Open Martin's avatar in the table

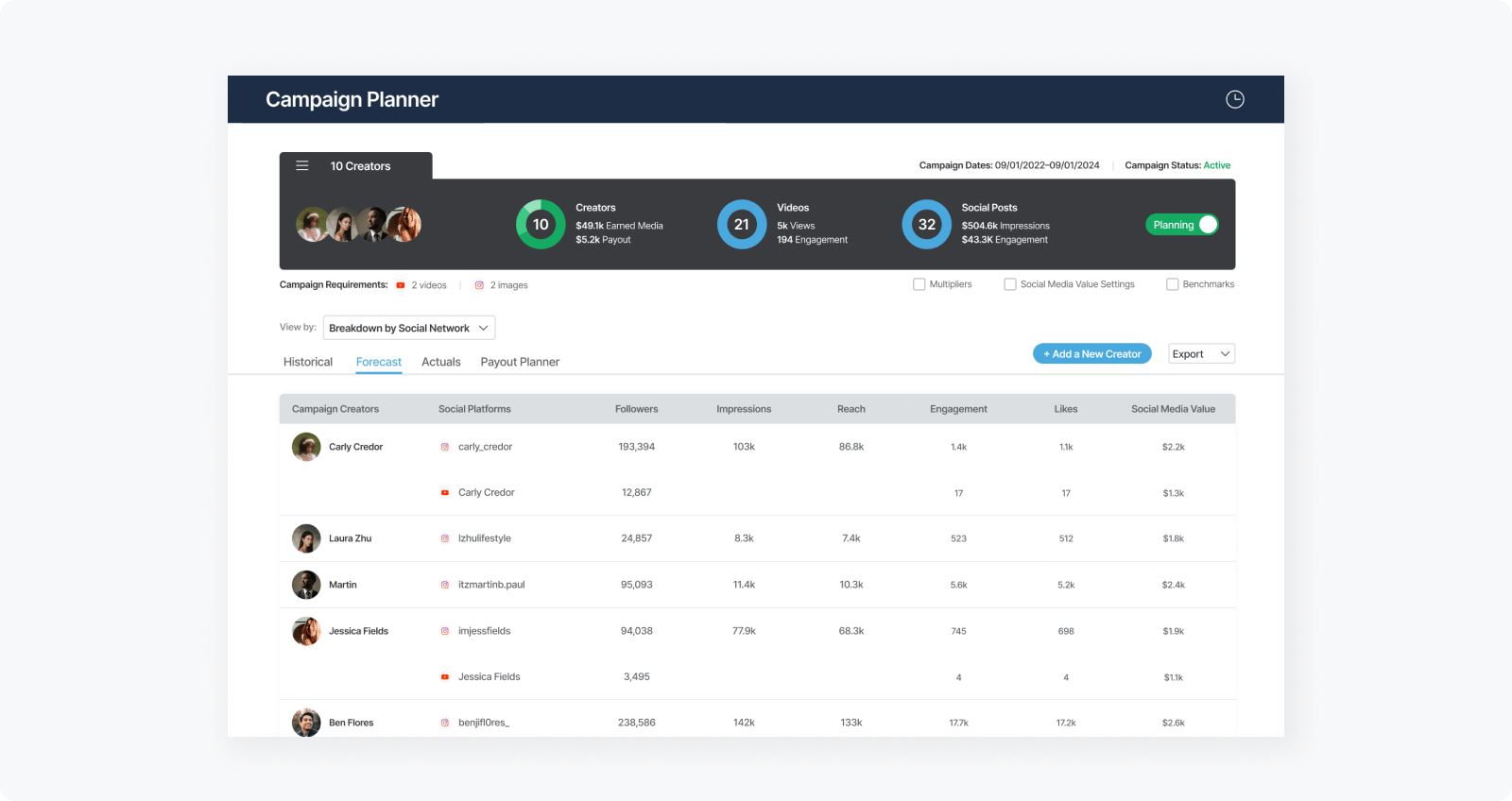point(306,585)
